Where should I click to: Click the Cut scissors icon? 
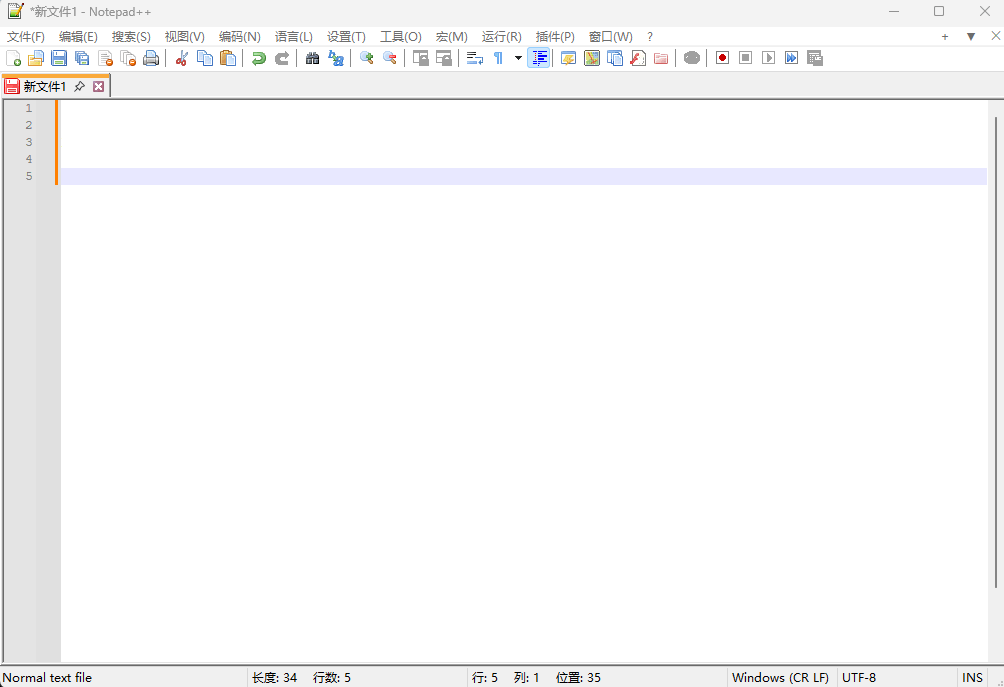(x=181, y=58)
